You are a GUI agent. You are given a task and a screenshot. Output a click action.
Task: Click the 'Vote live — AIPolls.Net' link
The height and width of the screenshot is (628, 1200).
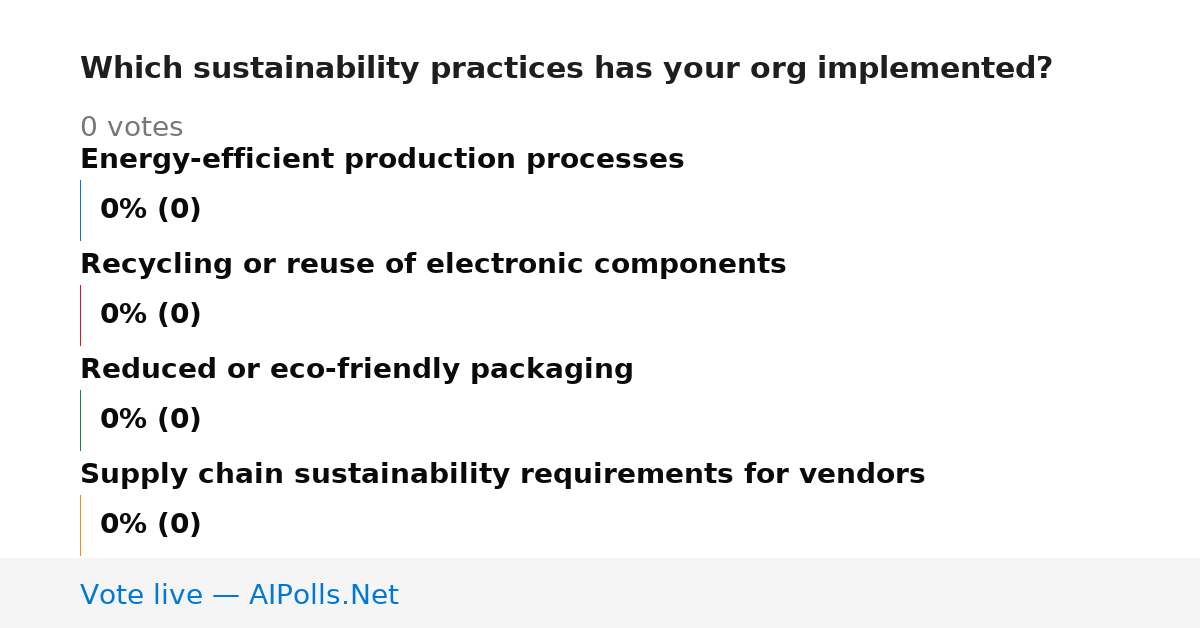[x=239, y=595]
